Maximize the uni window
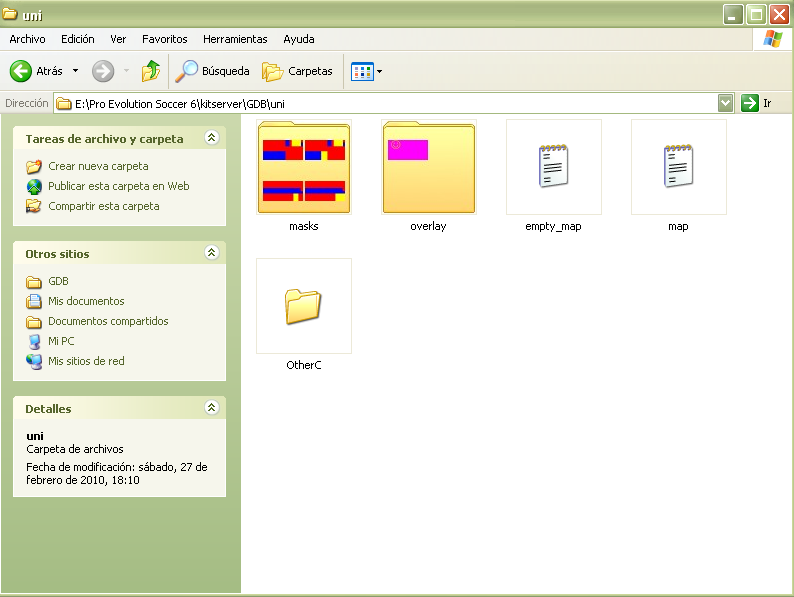 pyautogui.click(x=756, y=14)
